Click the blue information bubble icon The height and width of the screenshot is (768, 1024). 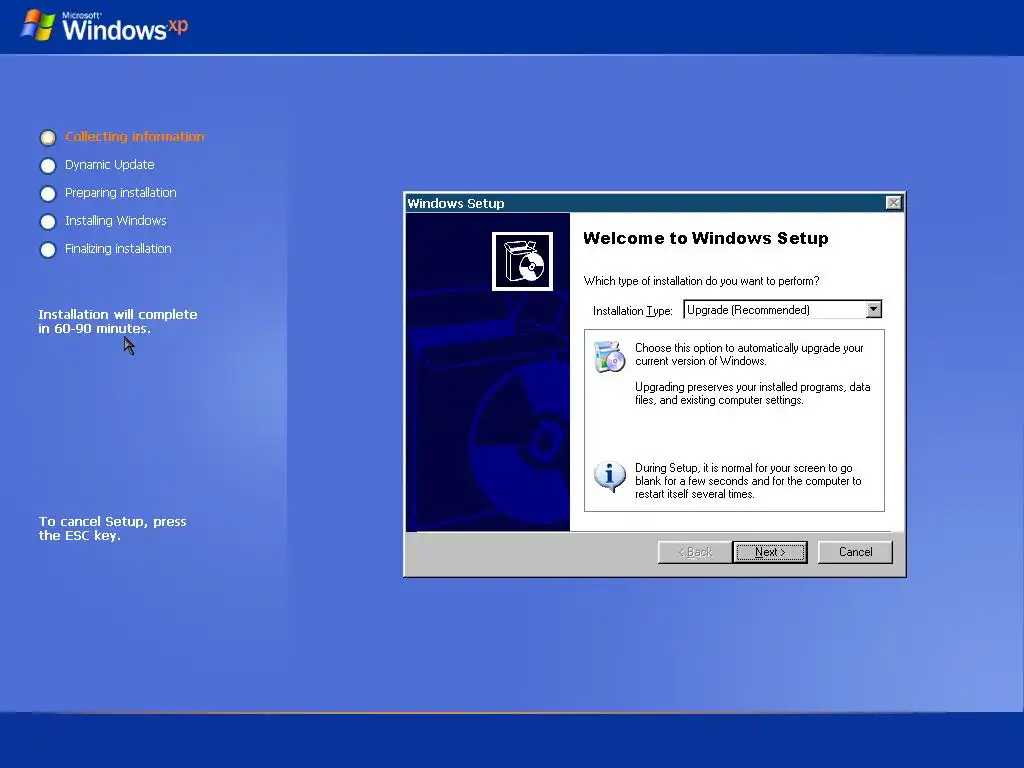pyautogui.click(x=609, y=476)
